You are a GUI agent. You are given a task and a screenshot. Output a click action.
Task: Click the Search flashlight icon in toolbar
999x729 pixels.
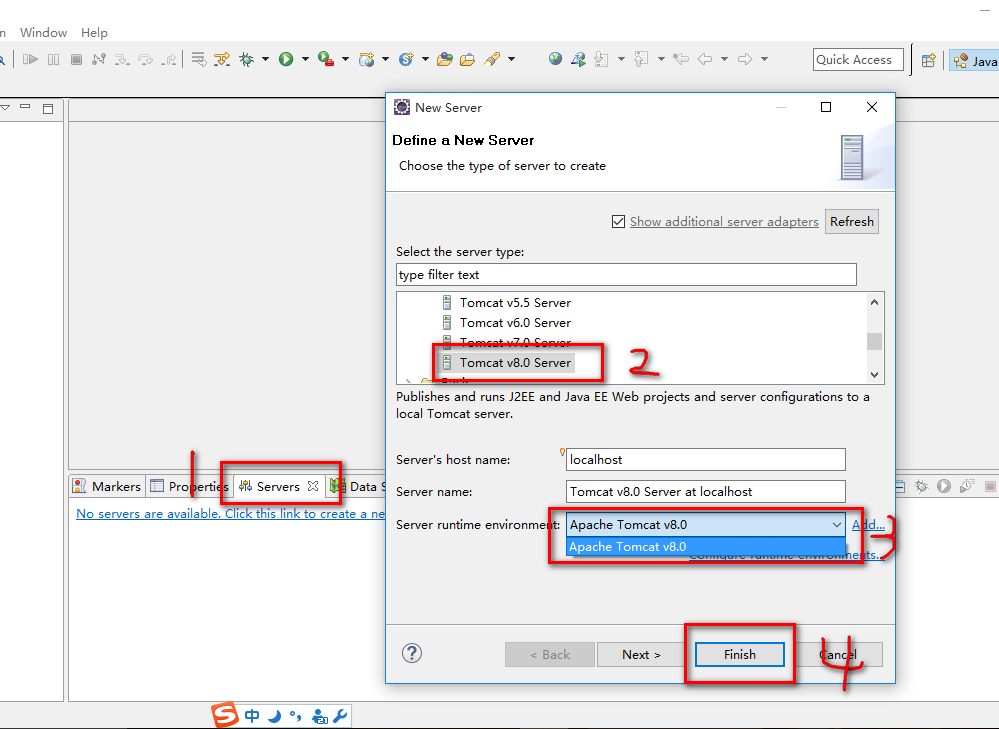(492, 59)
